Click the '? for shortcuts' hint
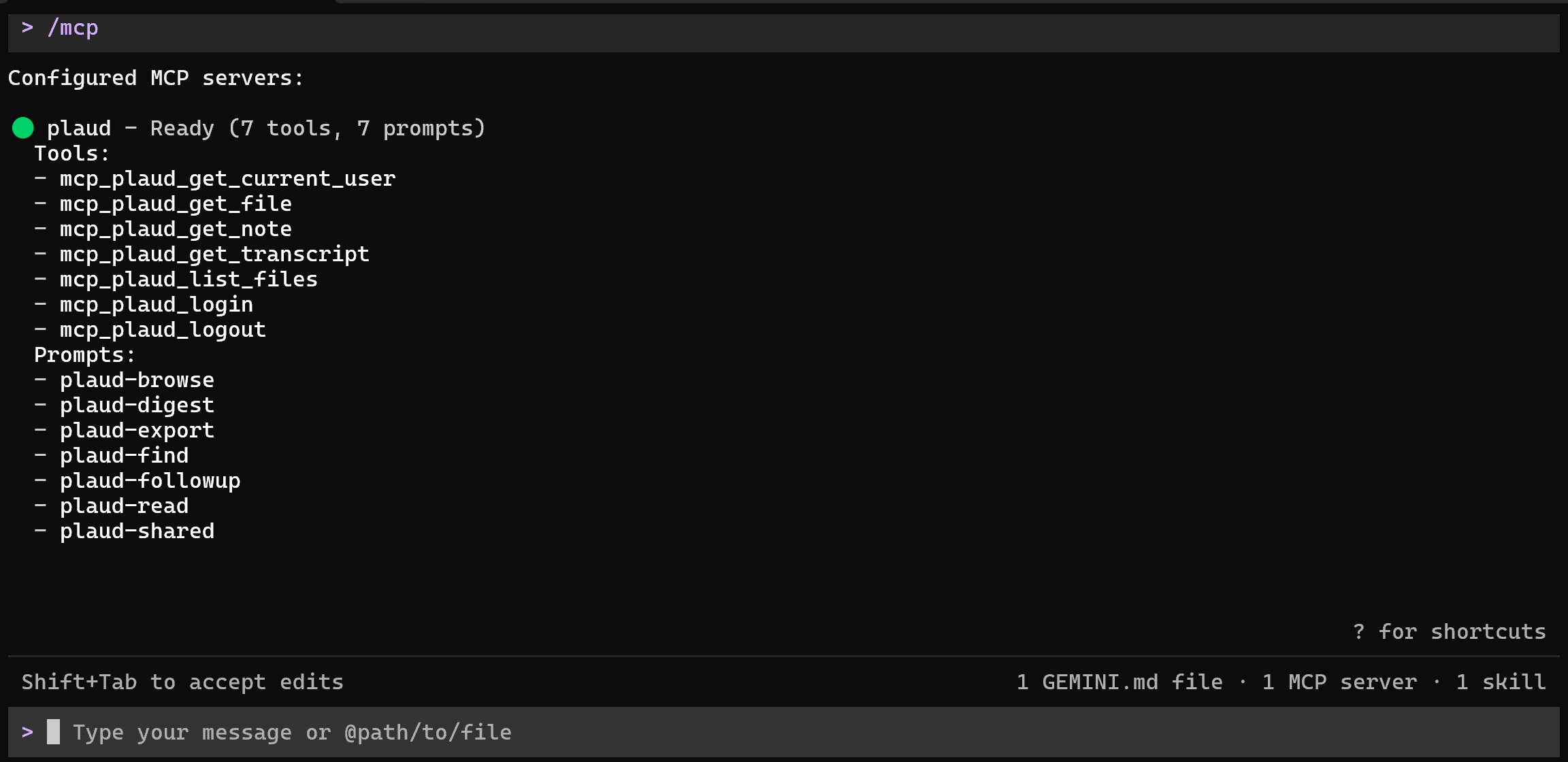 1449,632
